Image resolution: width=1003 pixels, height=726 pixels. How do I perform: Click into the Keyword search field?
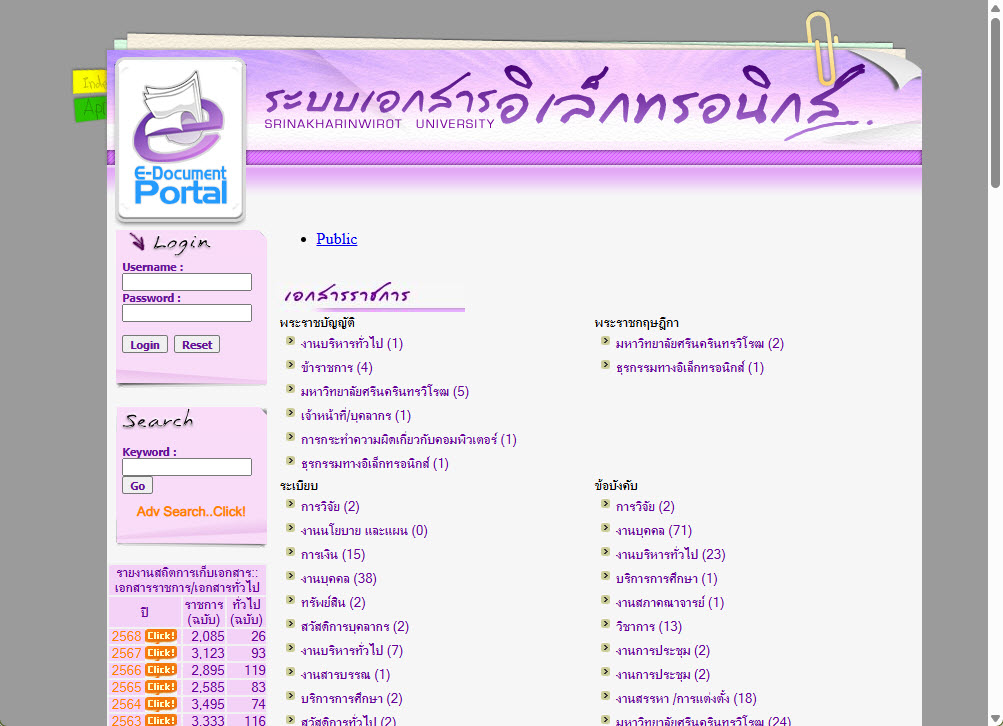[187, 467]
